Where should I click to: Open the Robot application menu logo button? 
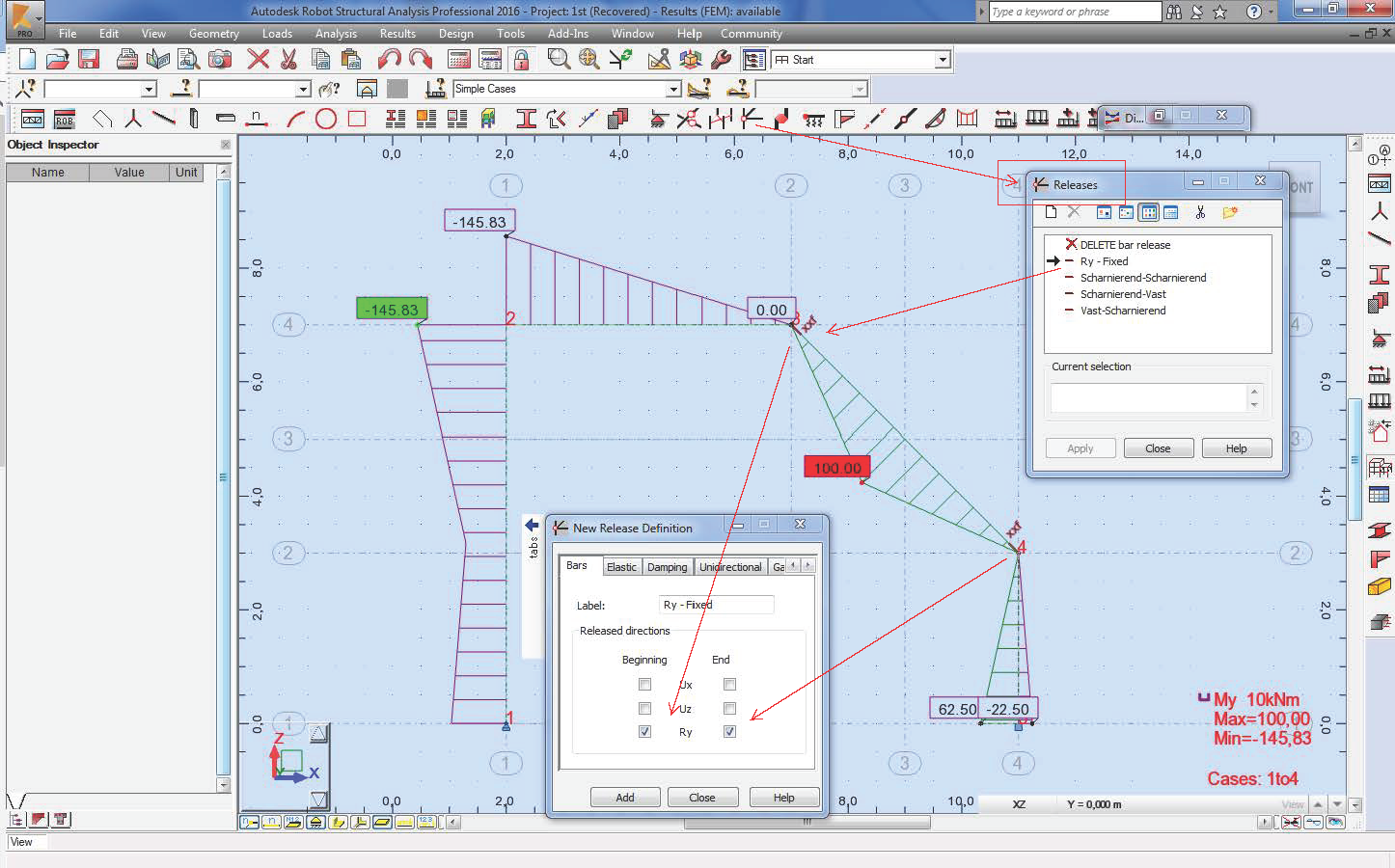tap(24, 19)
